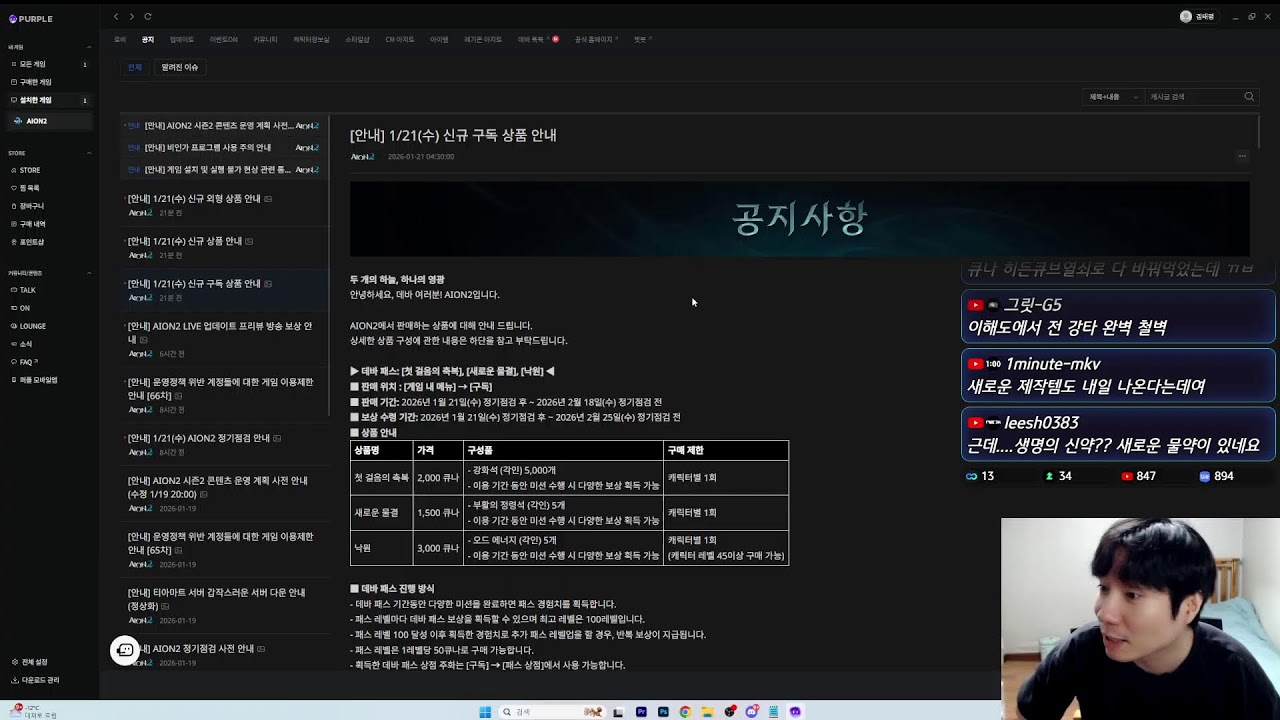Switch to the 아이템 tab
Image resolution: width=1280 pixels, height=720 pixels.
point(439,39)
